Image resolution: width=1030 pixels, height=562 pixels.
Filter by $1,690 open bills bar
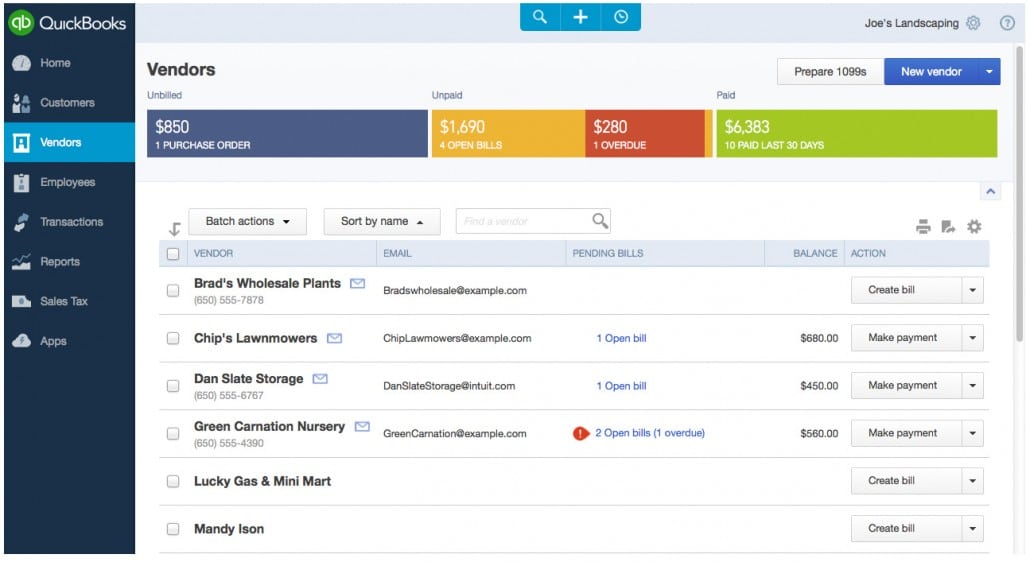(508, 133)
